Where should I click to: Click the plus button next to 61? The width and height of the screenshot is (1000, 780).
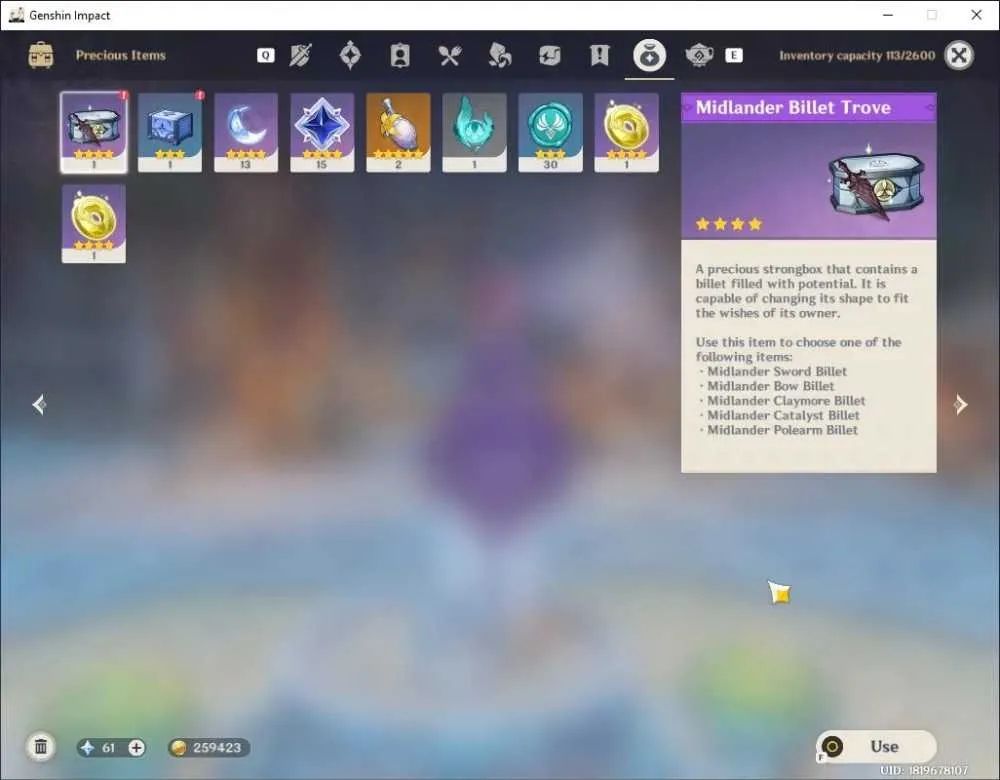(136, 747)
